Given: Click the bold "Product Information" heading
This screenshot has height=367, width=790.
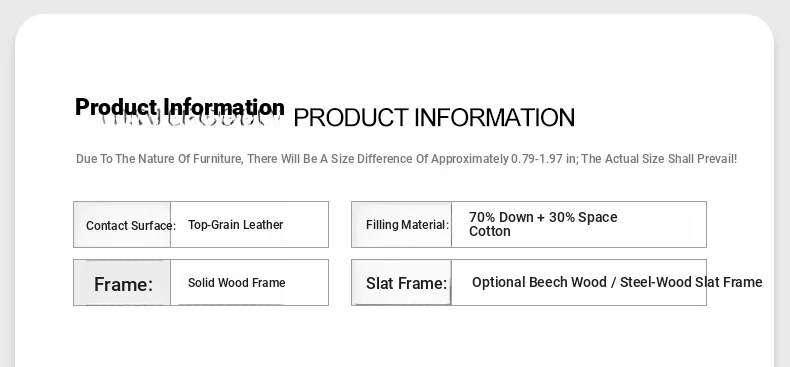Looking at the screenshot, I should (x=180, y=107).
